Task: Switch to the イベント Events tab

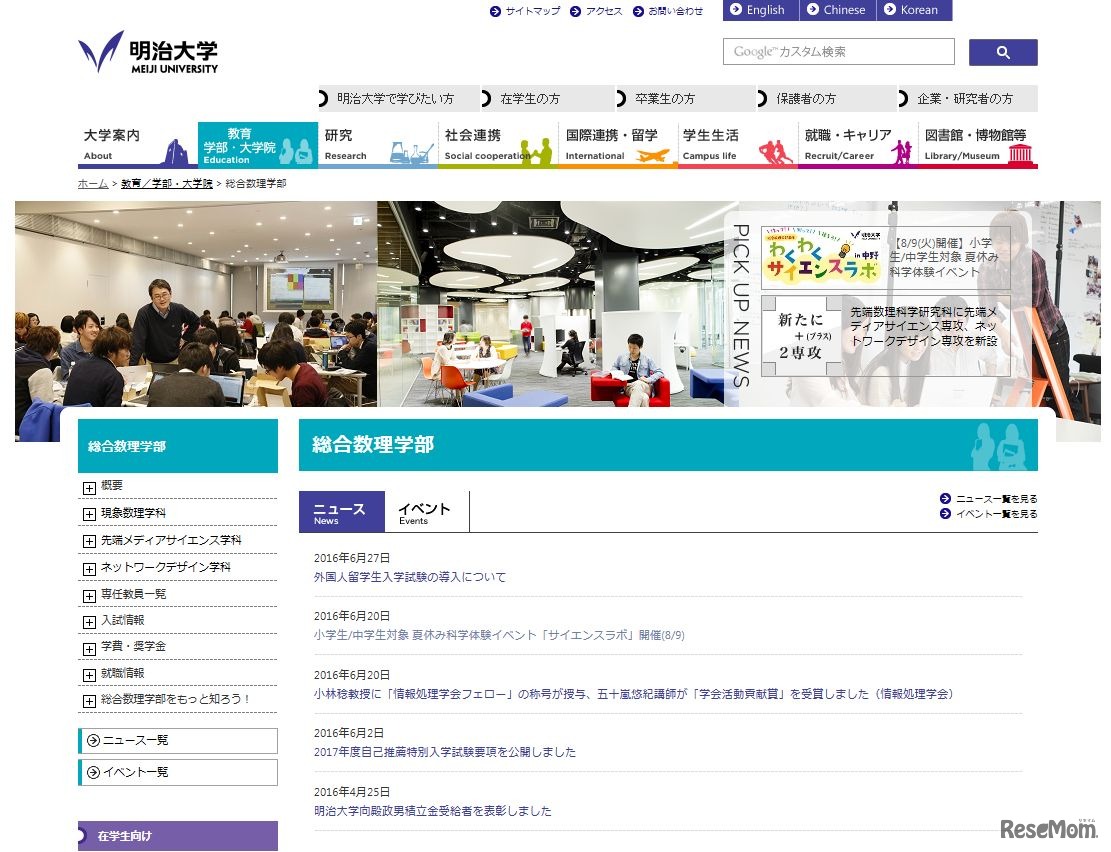Action: (427, 510)
